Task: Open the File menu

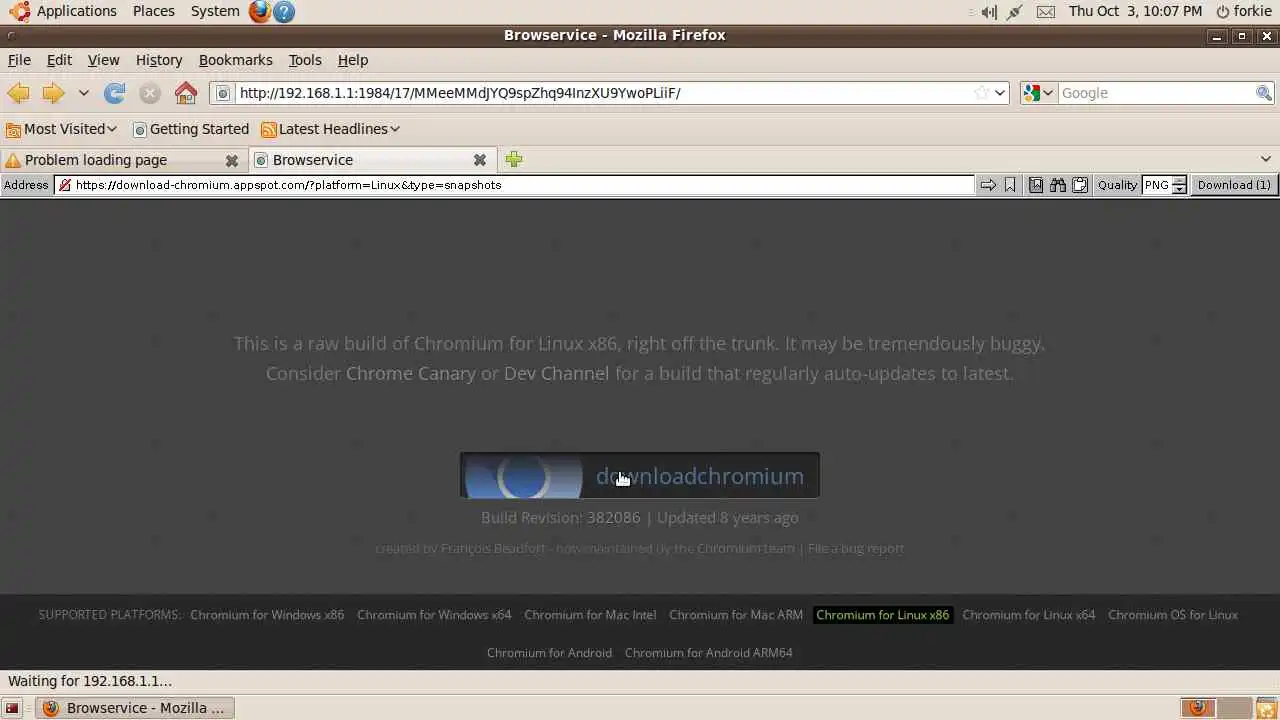Action: pyautogui.click(x=19, y=60)
